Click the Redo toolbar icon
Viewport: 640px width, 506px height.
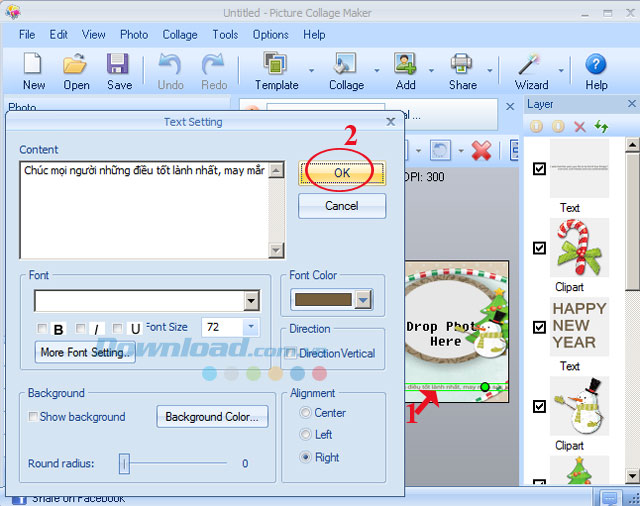[213, 64]
